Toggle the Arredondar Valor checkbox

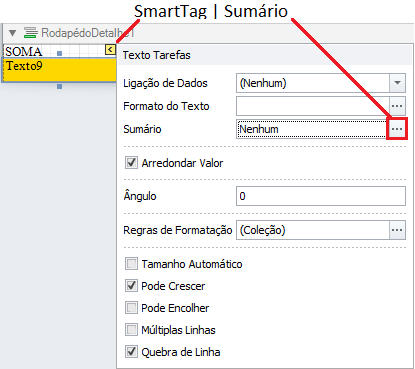131,163
